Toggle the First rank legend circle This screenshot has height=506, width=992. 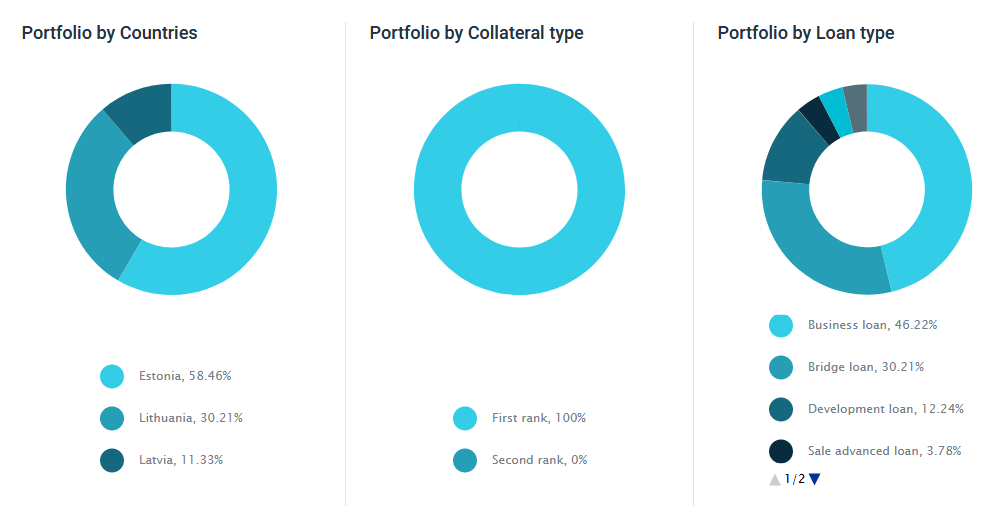465,418
